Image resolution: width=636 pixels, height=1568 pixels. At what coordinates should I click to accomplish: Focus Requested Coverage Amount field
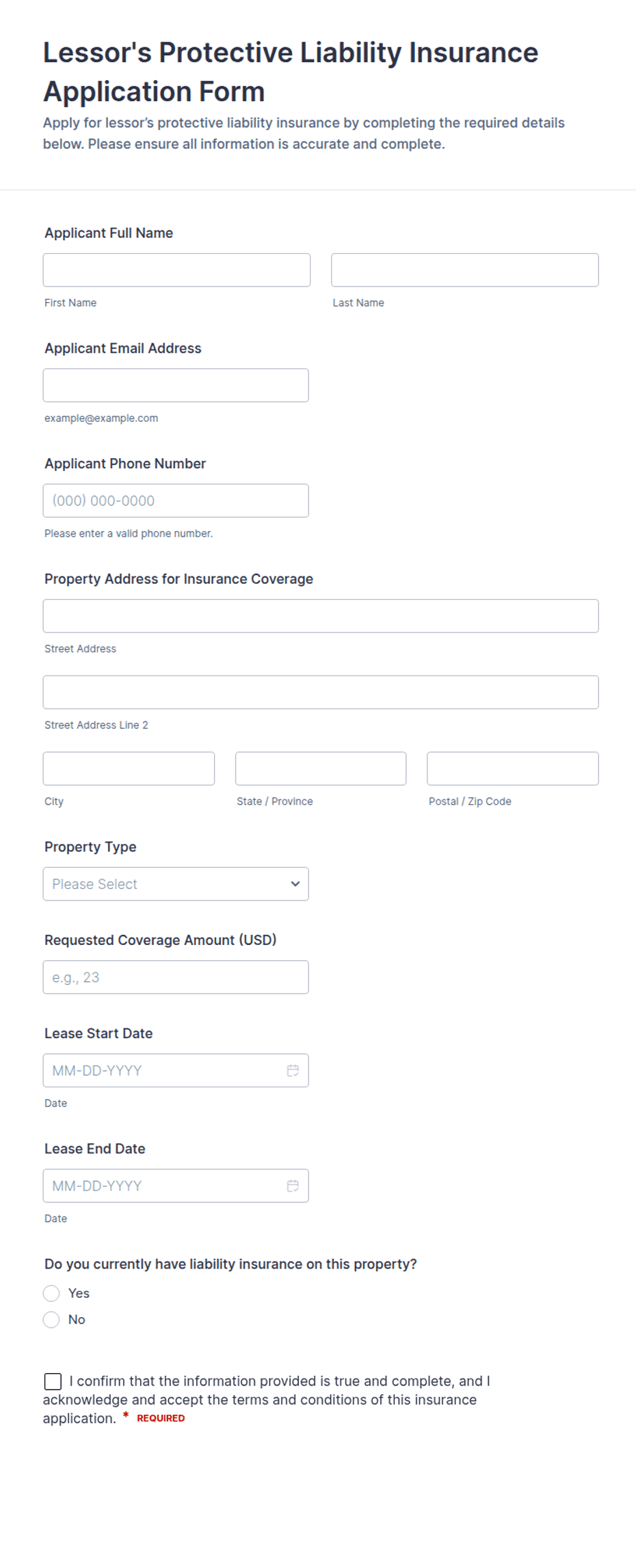coord(176,977)
